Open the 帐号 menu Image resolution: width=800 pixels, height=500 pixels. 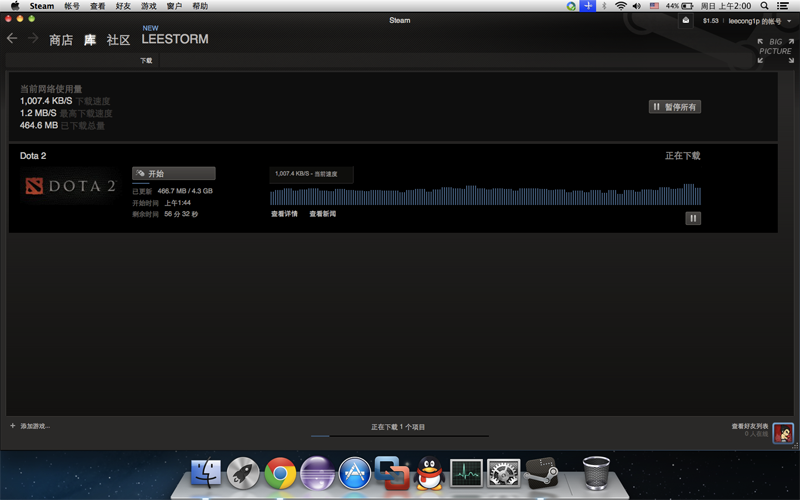tap(72, 6)
